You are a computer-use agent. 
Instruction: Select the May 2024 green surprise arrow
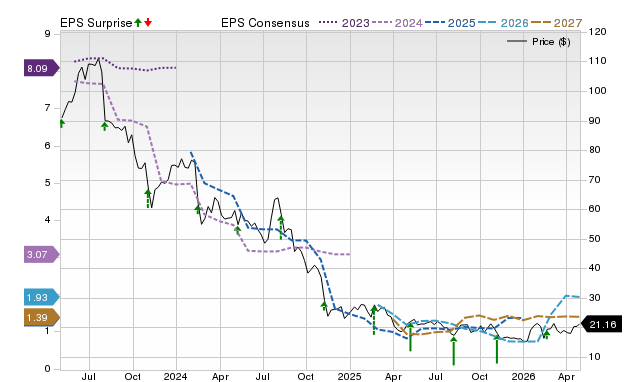point(238,231)
